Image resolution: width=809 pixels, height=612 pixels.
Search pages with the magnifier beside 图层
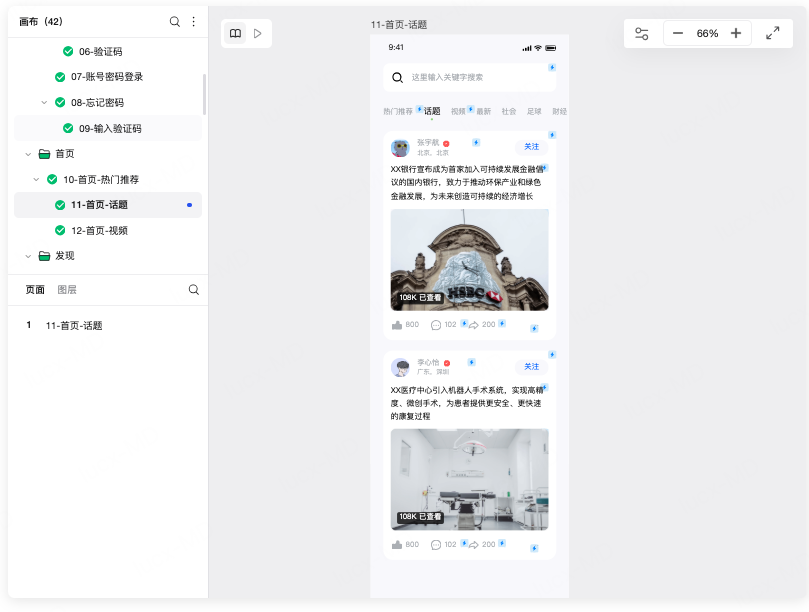193,289
